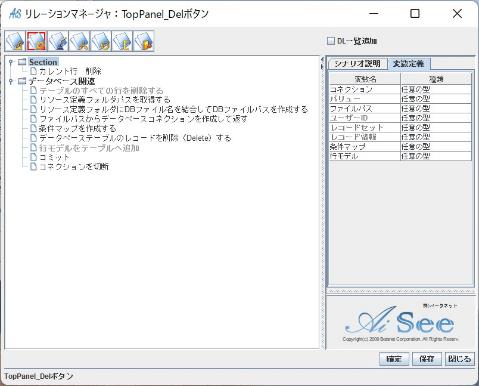Click the folder icon with scissors overlay
Image resolution: width=479 pixels, height=386 pixels.
(x=79, y=41)
